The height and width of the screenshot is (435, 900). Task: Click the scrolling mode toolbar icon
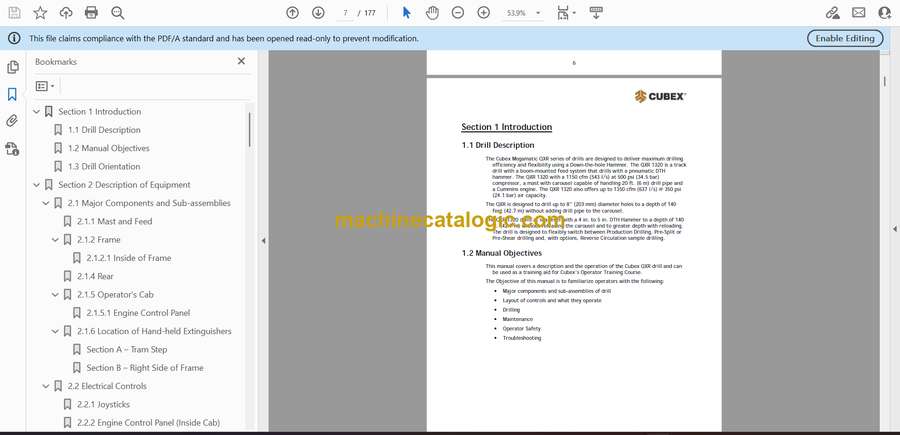click(596, 13)
